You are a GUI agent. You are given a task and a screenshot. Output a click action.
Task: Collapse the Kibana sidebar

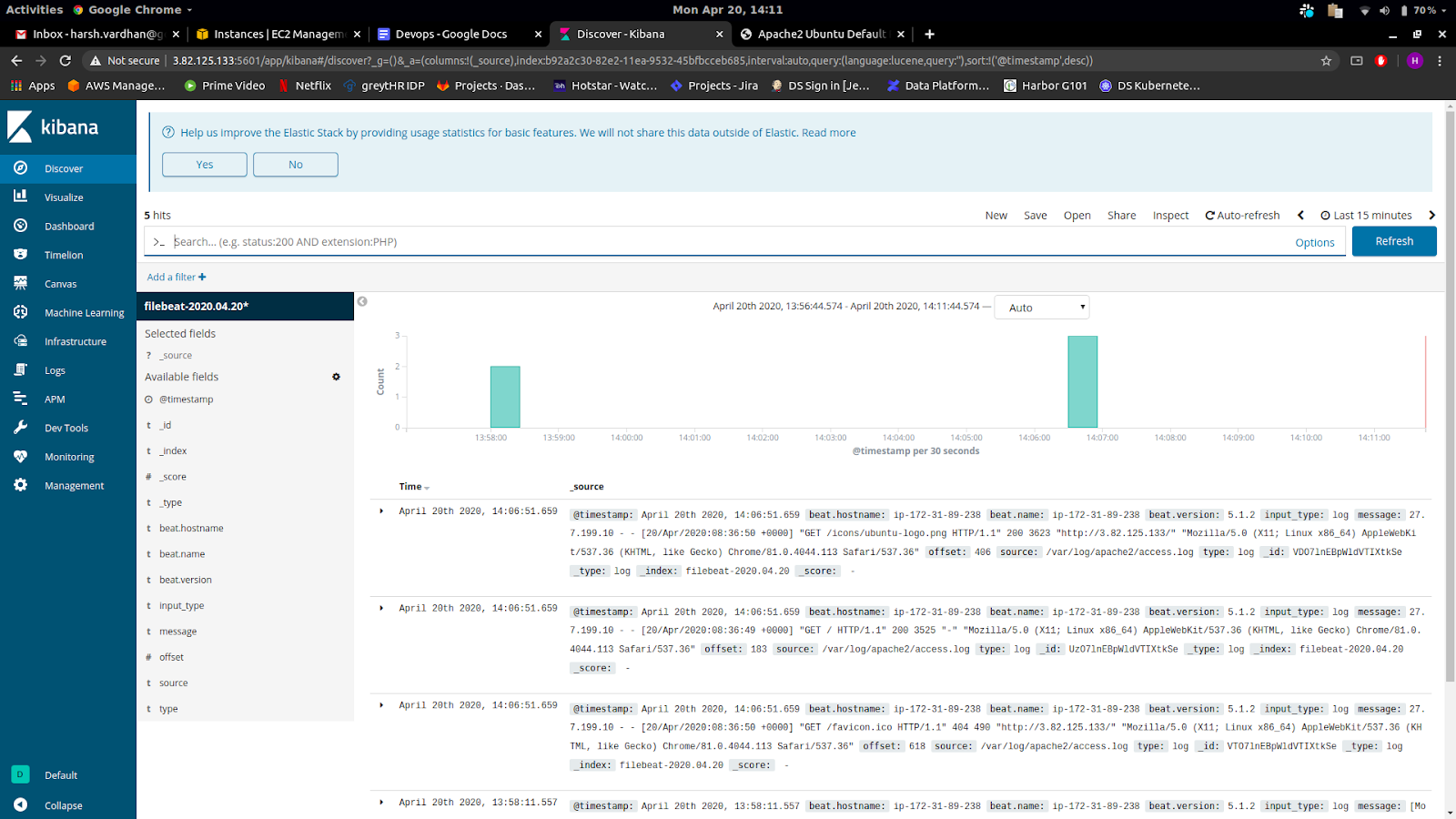[62, 805]
